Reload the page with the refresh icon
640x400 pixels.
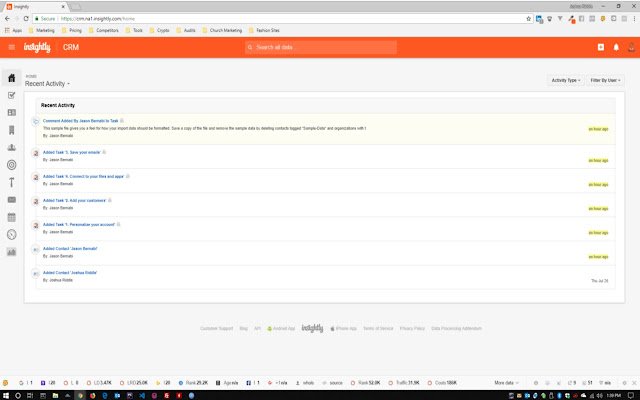pyautogui.click(x=26, y=19)
